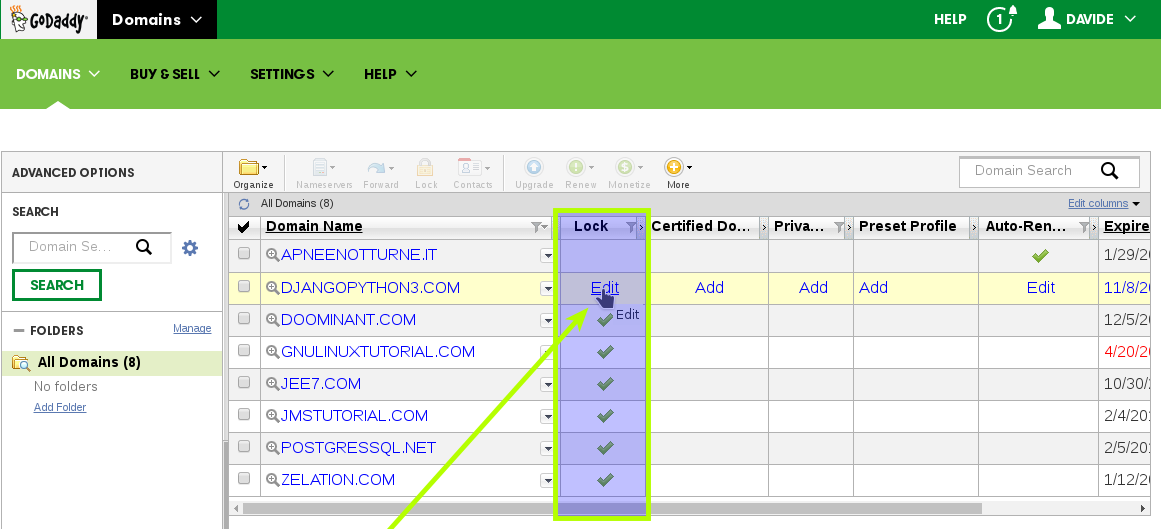Open the DAVIDE account dropdown

(x=1087, y=19)
